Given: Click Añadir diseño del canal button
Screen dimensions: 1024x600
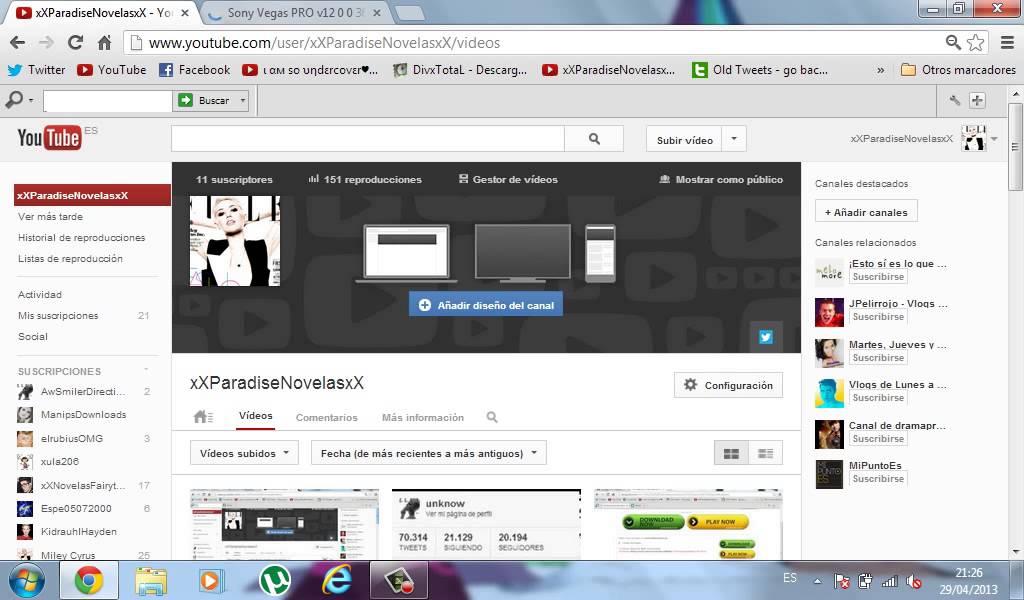Looking at the screenshot, I should click(x=486, y=304).
